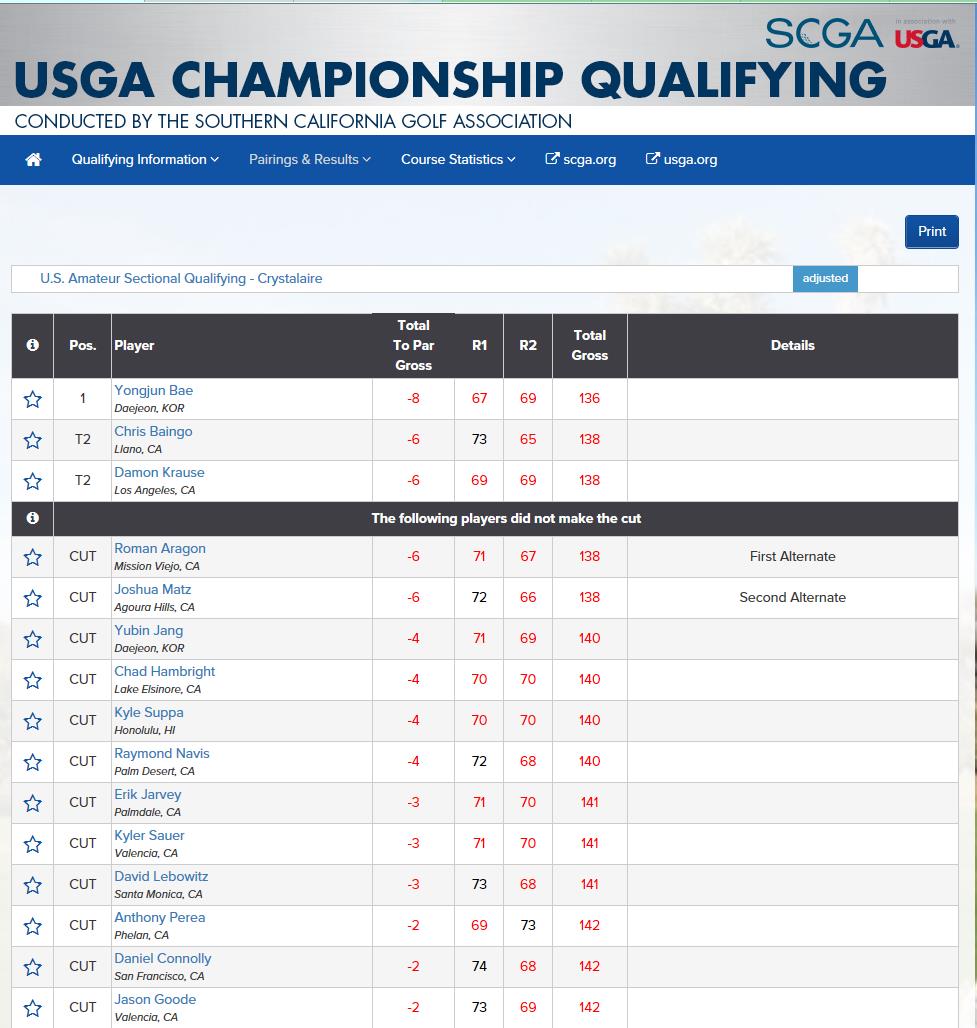The image size is (977, 1028).
Task: Star Damon Krause row
Action: [x=33, y=481]
